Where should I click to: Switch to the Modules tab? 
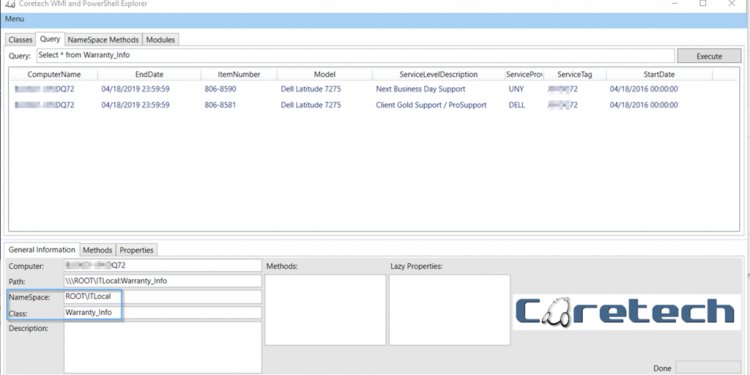tap(160, 40)
